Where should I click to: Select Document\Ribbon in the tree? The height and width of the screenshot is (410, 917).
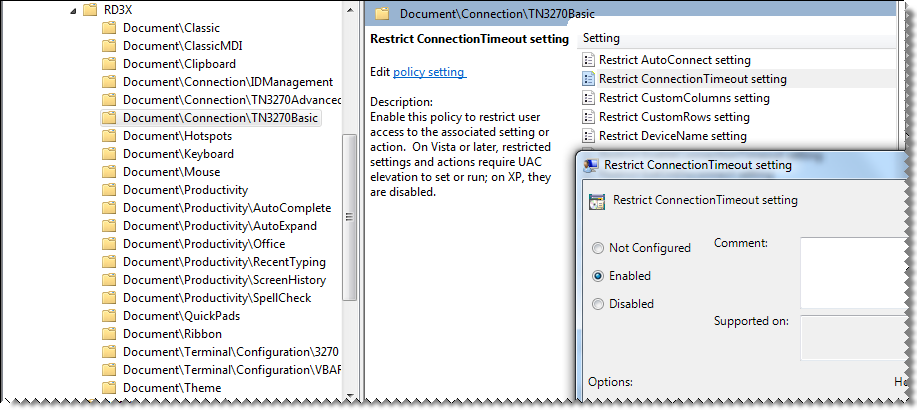point(172,334)
